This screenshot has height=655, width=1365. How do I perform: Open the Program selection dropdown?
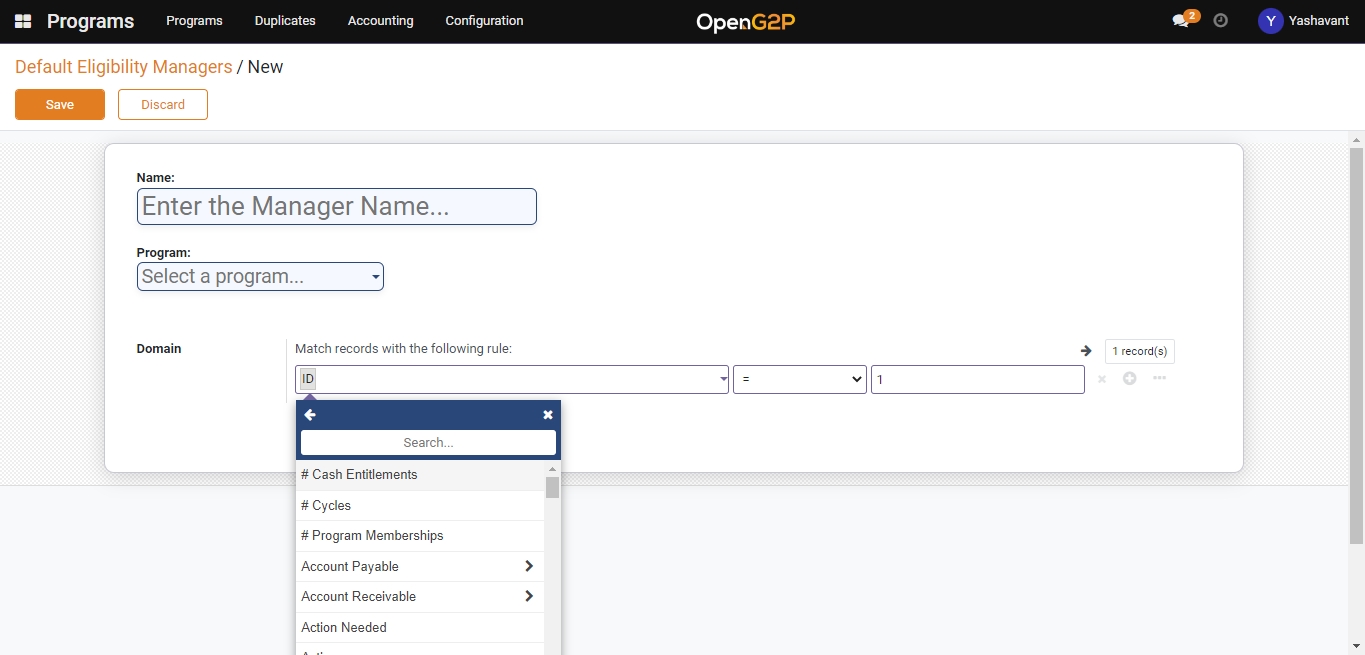(x=260, y=277)
